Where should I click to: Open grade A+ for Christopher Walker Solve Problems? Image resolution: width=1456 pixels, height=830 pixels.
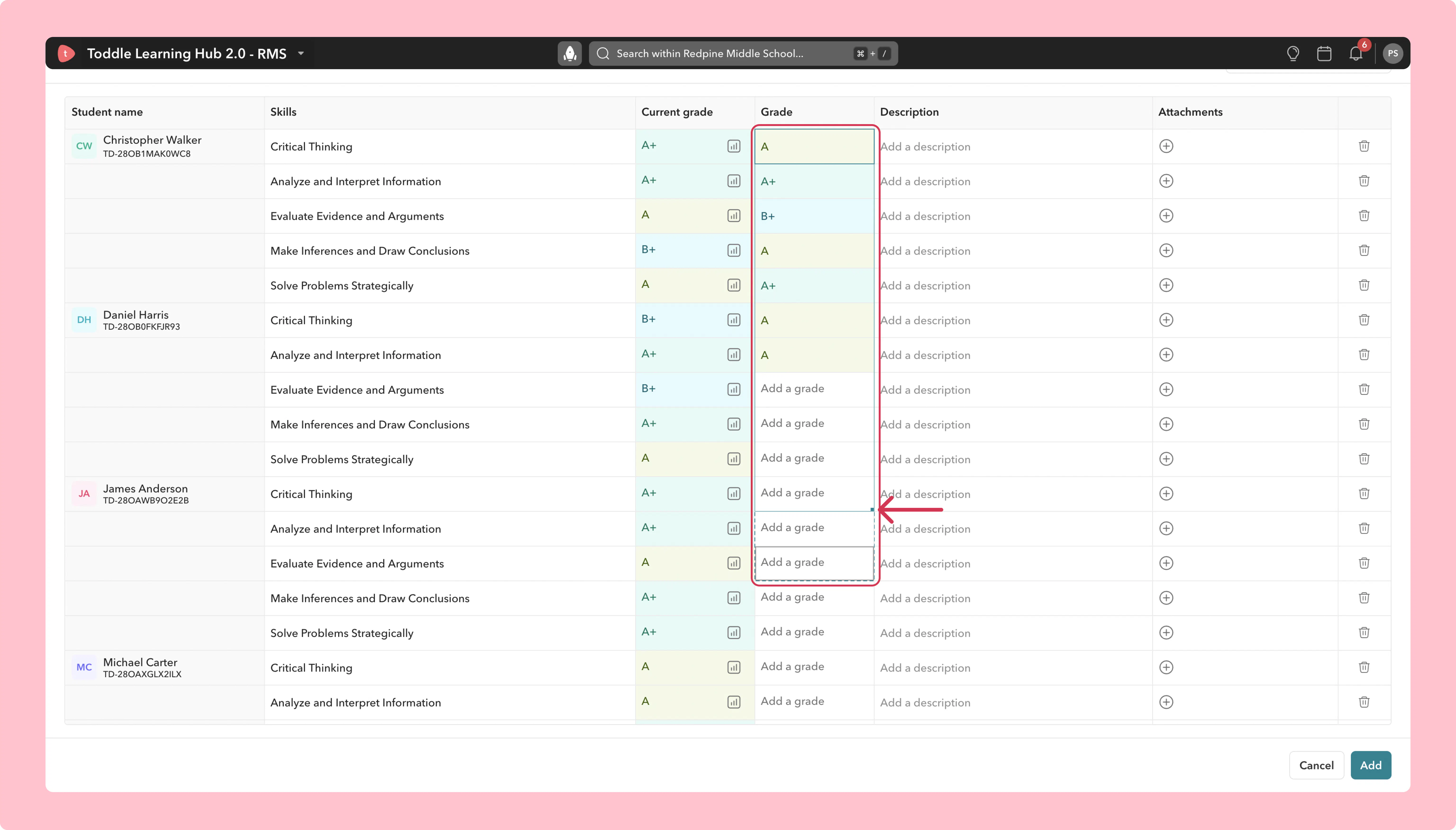[x=814, y=286]
